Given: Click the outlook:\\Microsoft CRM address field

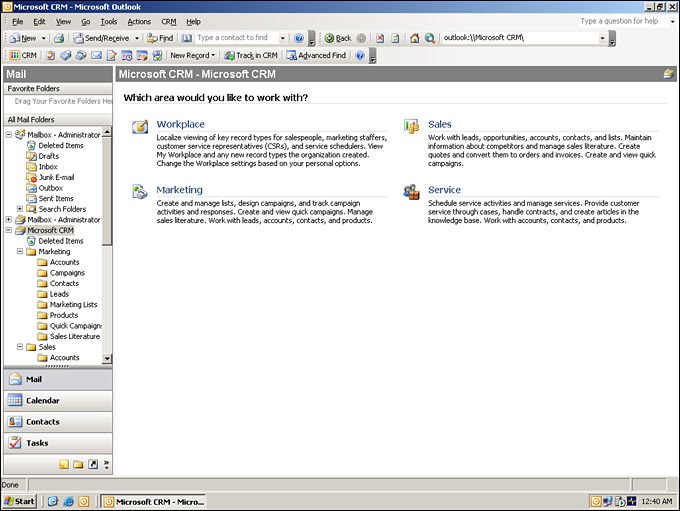Looking at the screenshot, I should pos(520,38).
